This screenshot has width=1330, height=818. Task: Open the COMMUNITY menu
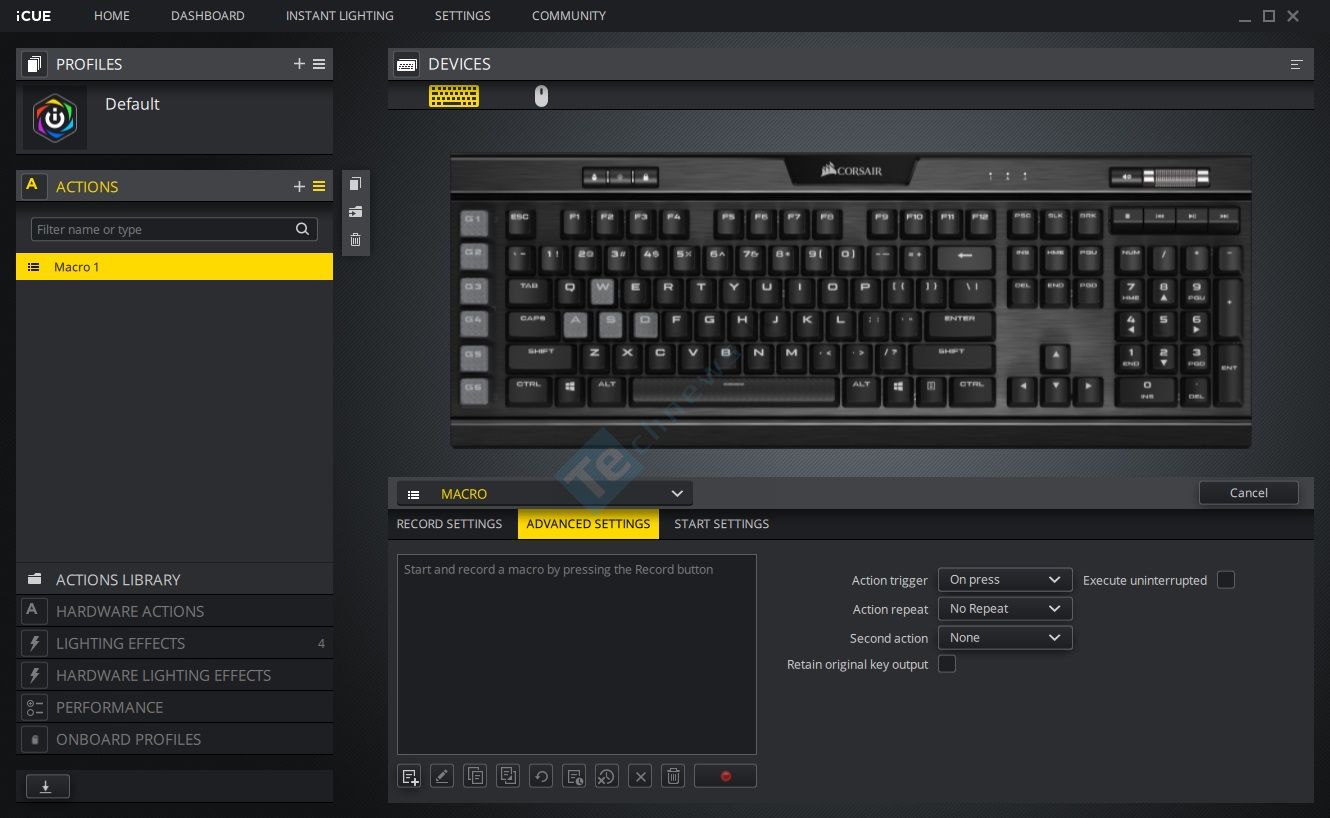(569, 16)
